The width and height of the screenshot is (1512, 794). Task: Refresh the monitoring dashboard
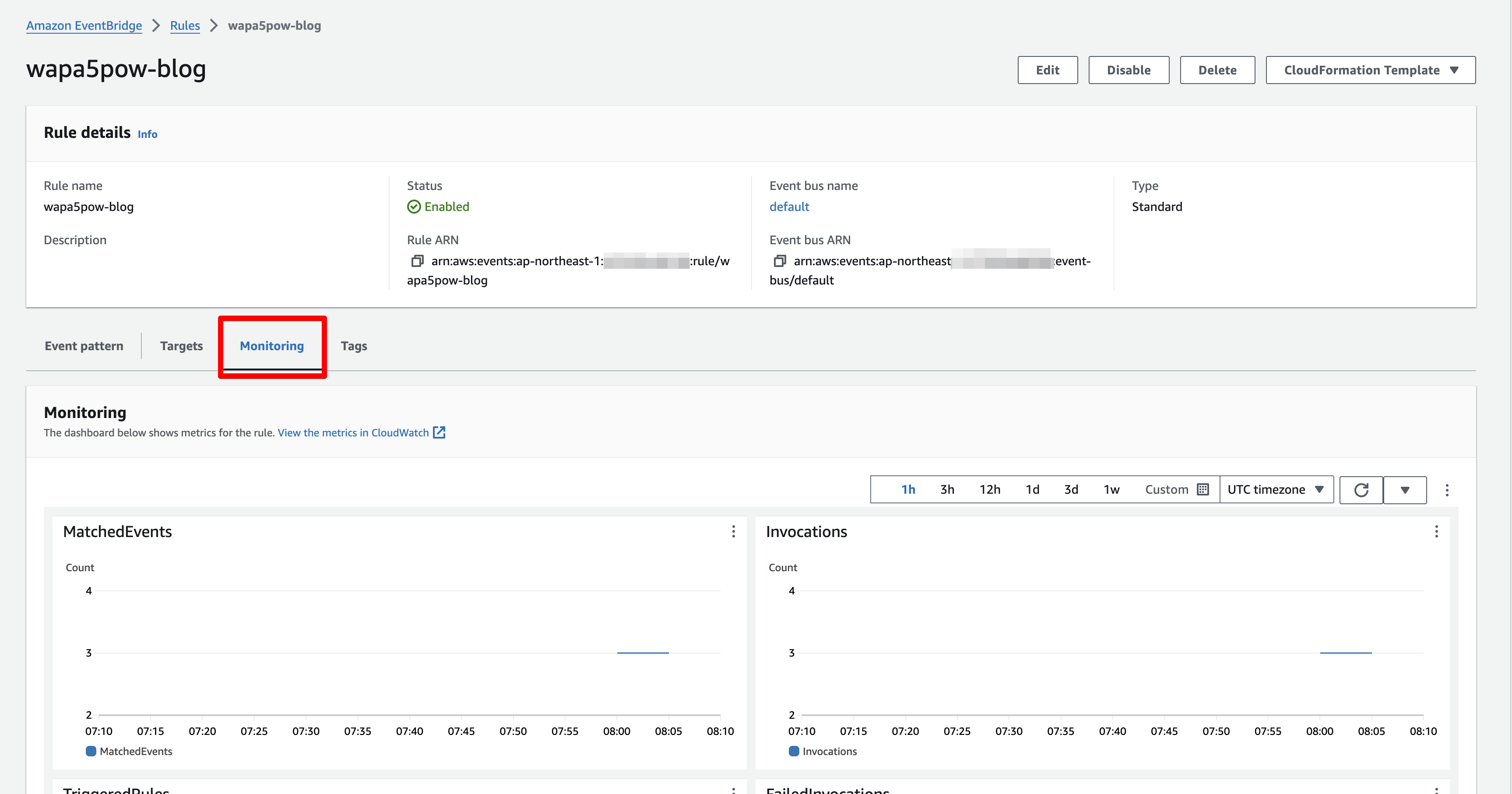click(x=1361, y=490)
